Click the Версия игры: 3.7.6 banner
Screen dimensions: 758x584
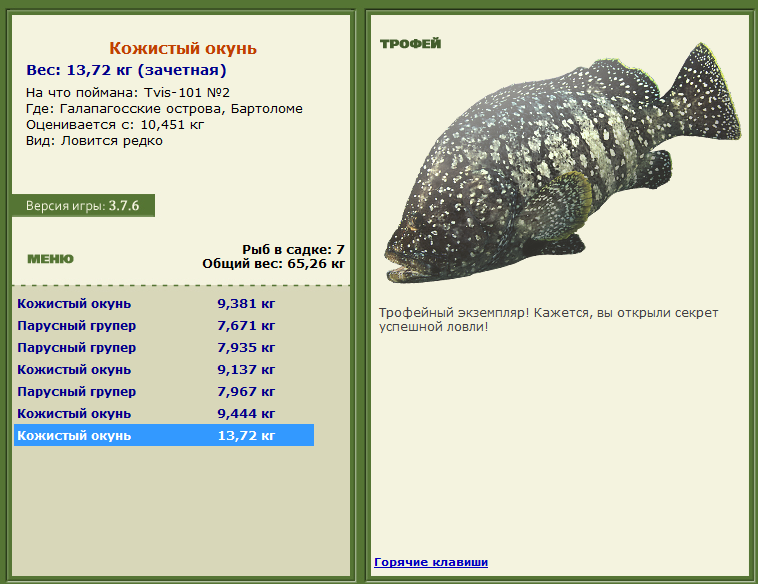click(83, 206)
